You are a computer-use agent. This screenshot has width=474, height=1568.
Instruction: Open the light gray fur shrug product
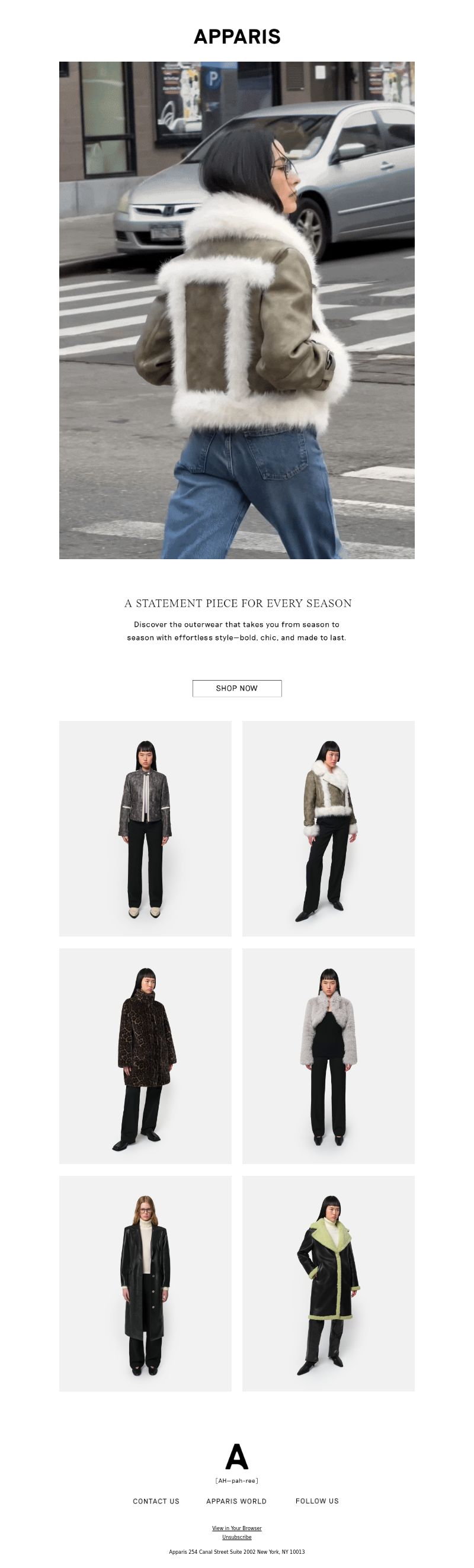329,1056
